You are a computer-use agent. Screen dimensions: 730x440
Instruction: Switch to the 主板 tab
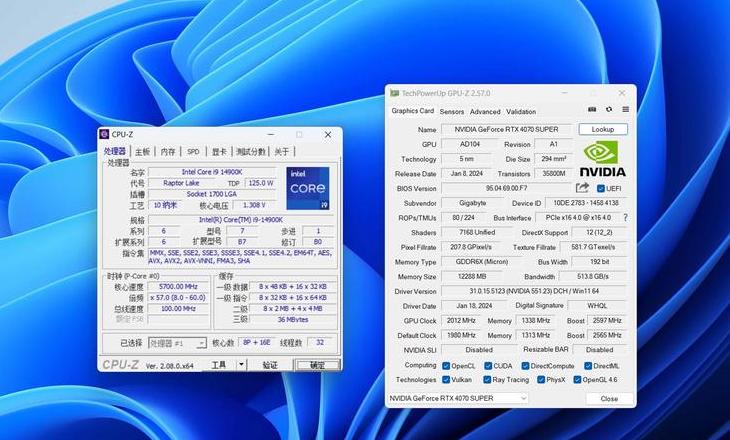pos(142,152)
